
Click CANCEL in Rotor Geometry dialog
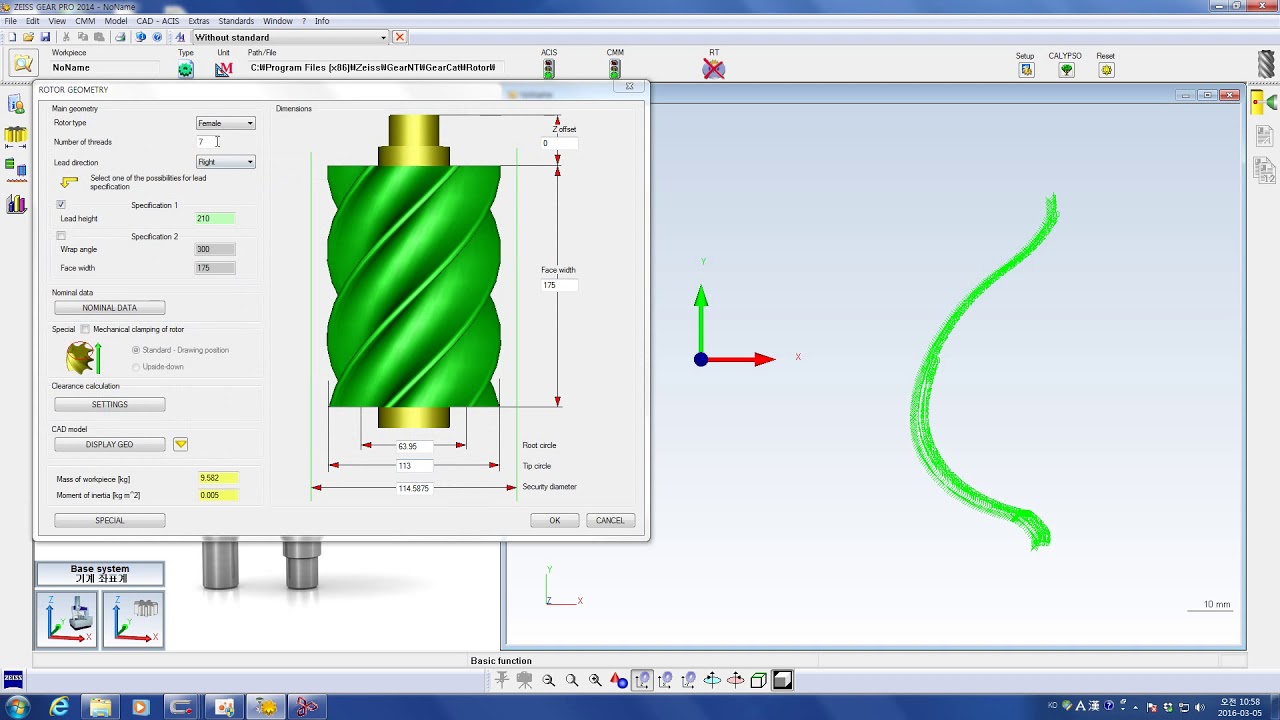pos(610,520)
